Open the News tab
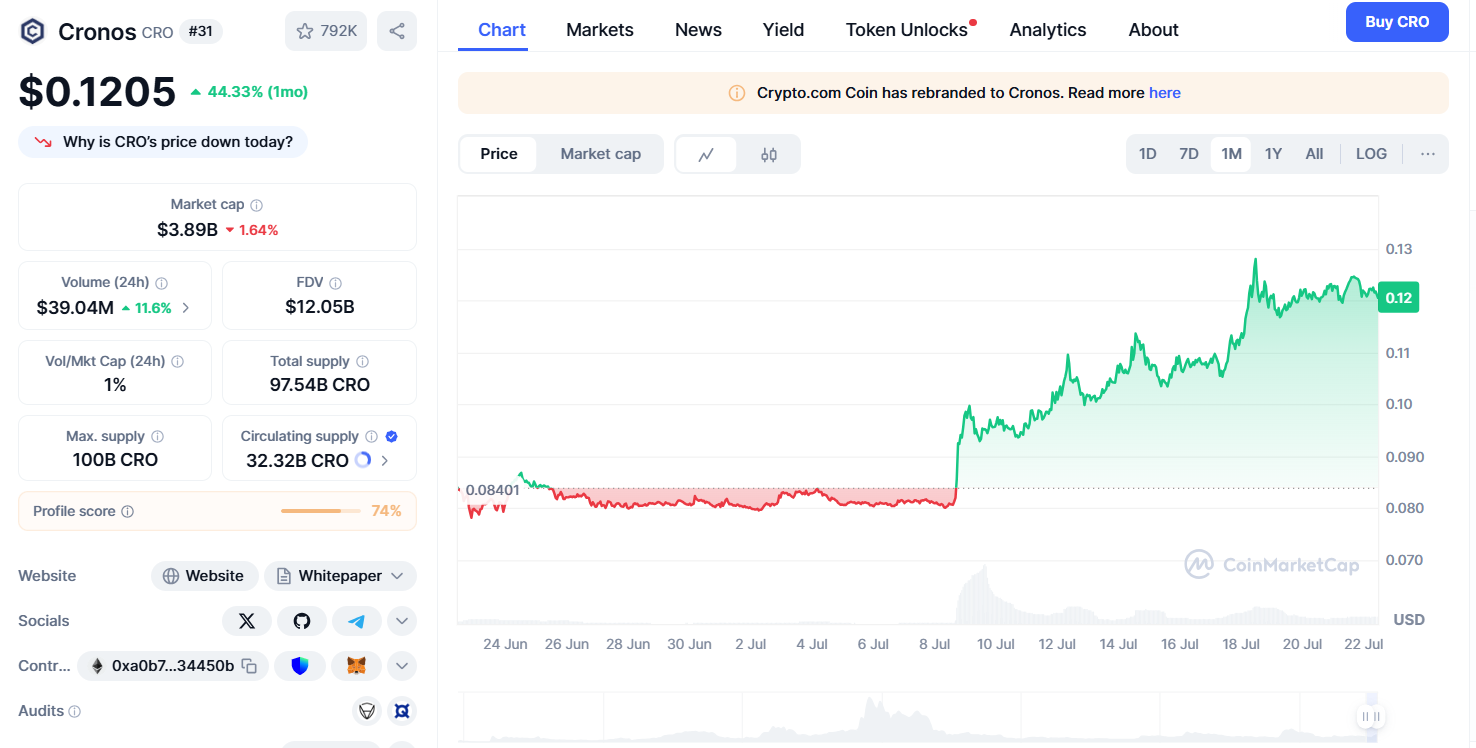1476x748 pixels. 698,30
